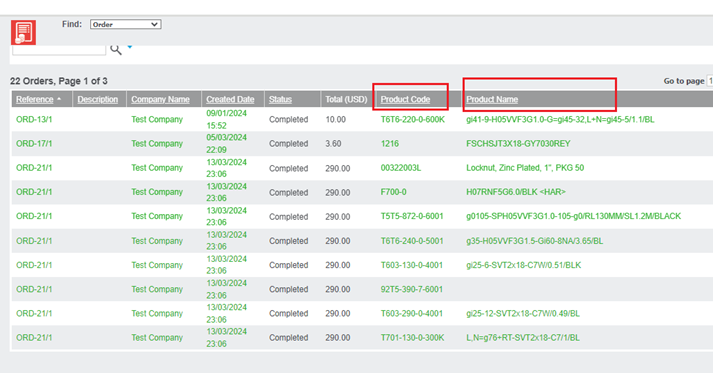
Task: Open ORD-21/1 in the F700-0 row
Action: (x=34, y=192)
